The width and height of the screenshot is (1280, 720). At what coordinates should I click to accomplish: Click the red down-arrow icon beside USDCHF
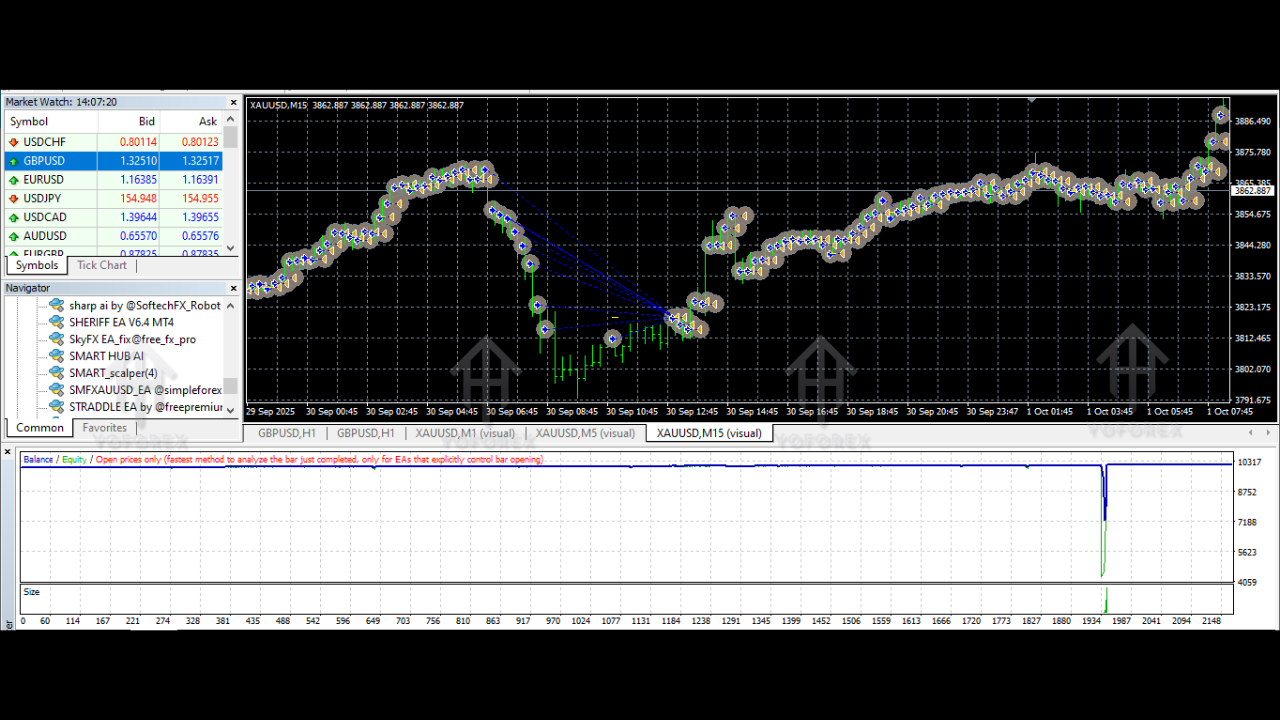13,141
